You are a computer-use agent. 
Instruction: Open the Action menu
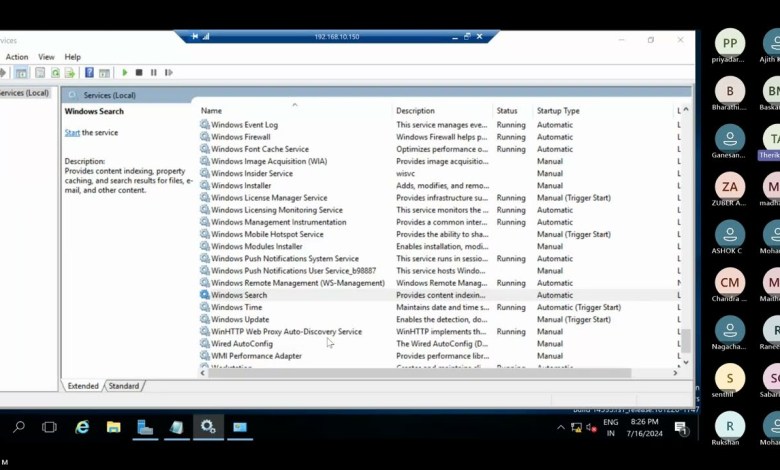(x=17, y=57)
